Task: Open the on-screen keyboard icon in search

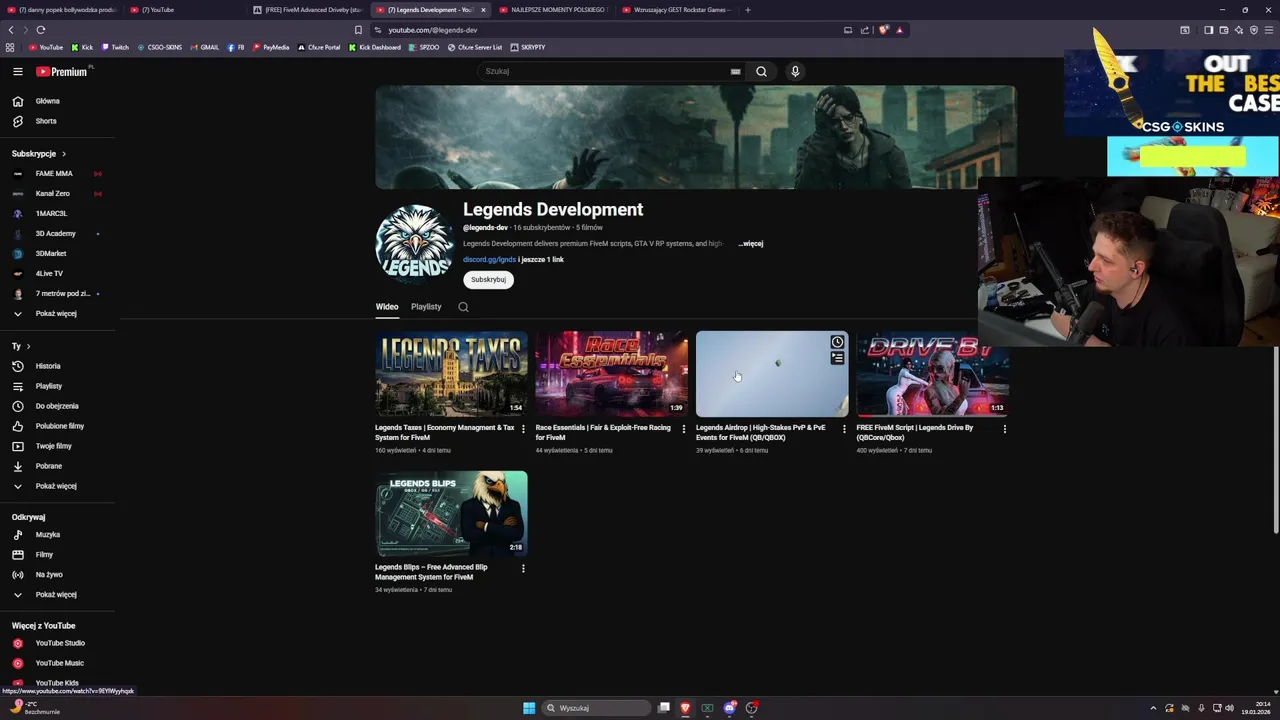Action: 735,71
